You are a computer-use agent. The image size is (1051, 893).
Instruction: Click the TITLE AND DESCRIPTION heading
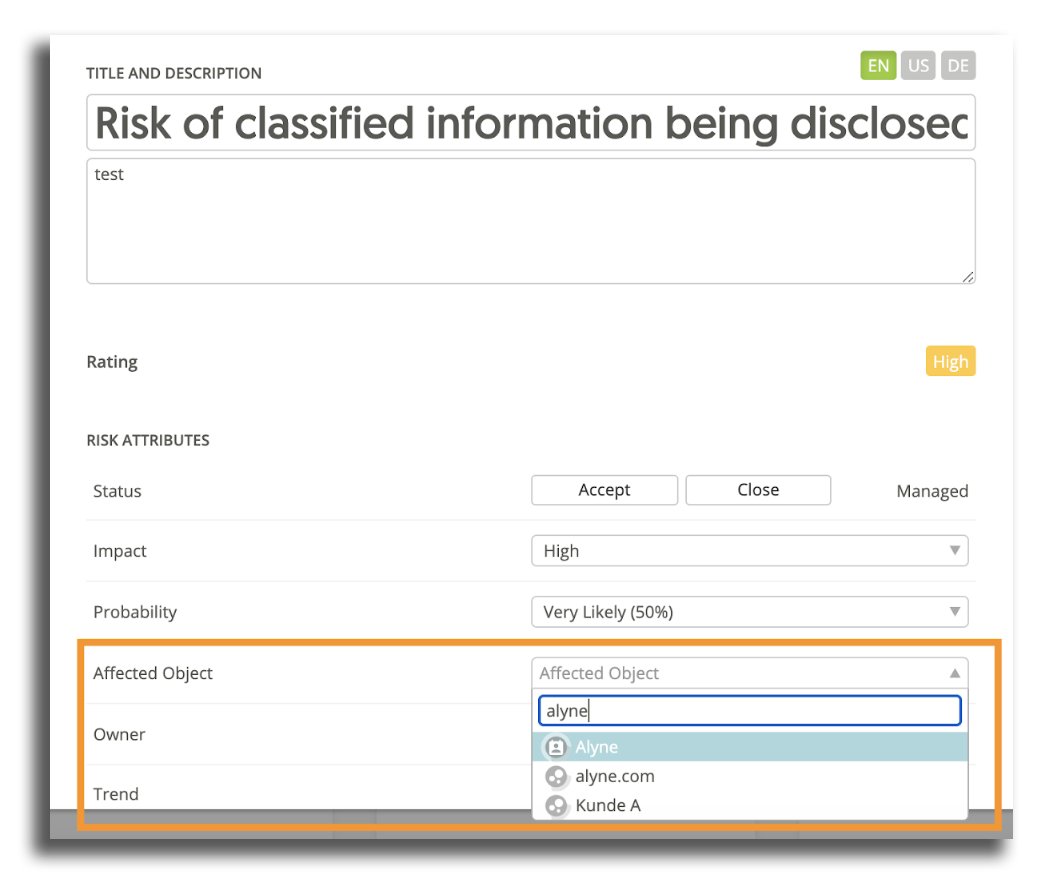coord(174,73)
